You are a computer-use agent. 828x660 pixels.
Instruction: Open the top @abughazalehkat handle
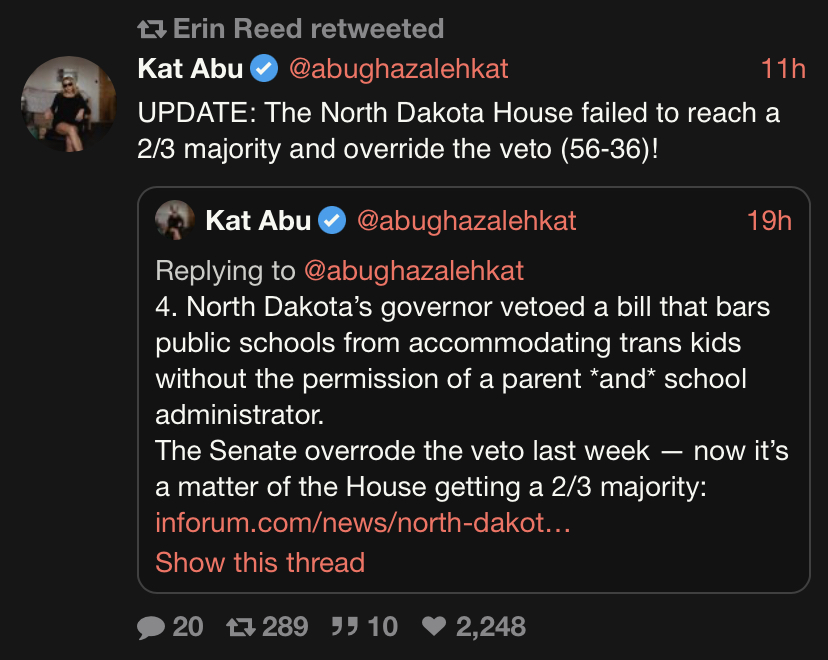coord(398,69)
